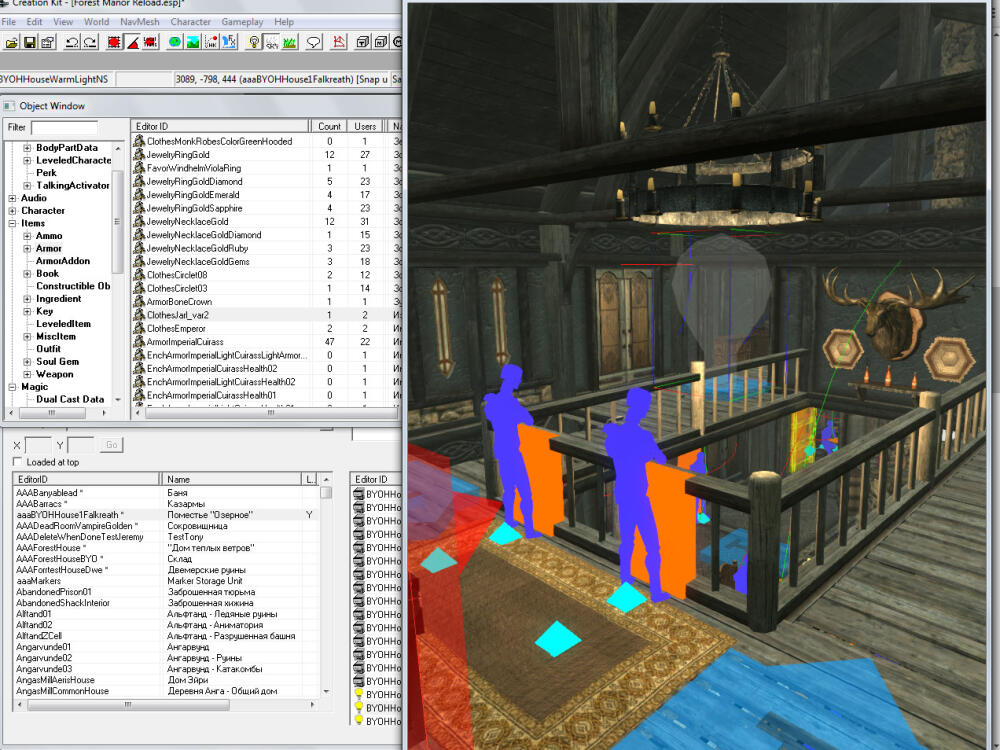
Task: Expand the BodyPartData tree node
Action: [x=27, y=148]
